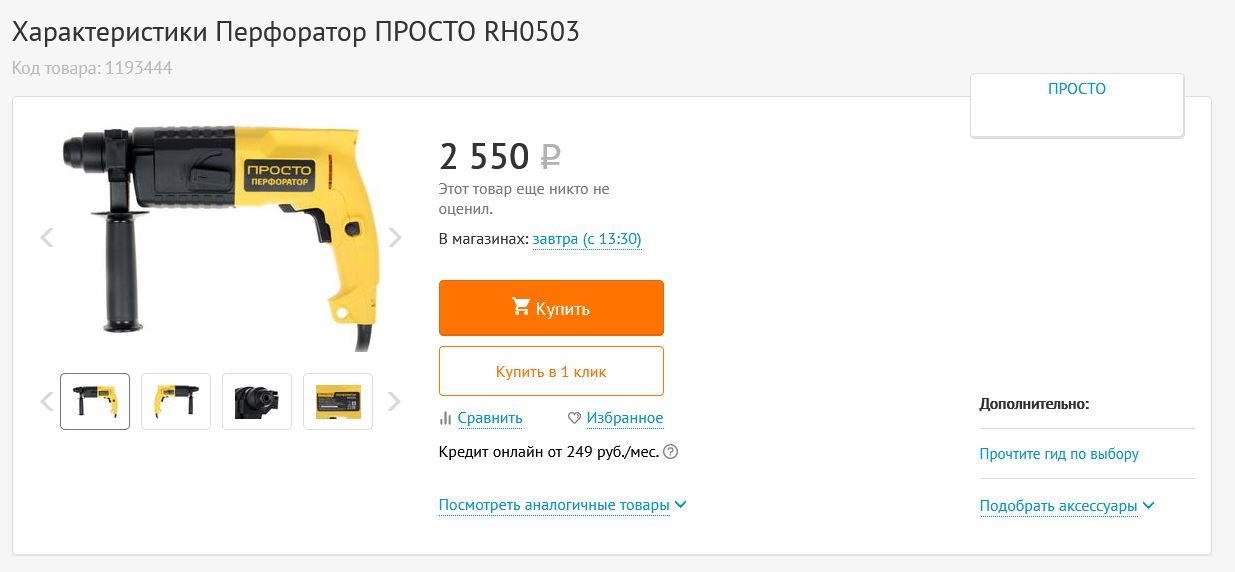Viewport: 1235px width, 572px height.
Task: Select the second thumbnail with reversed hammer
Action: [x=176, y=401]
